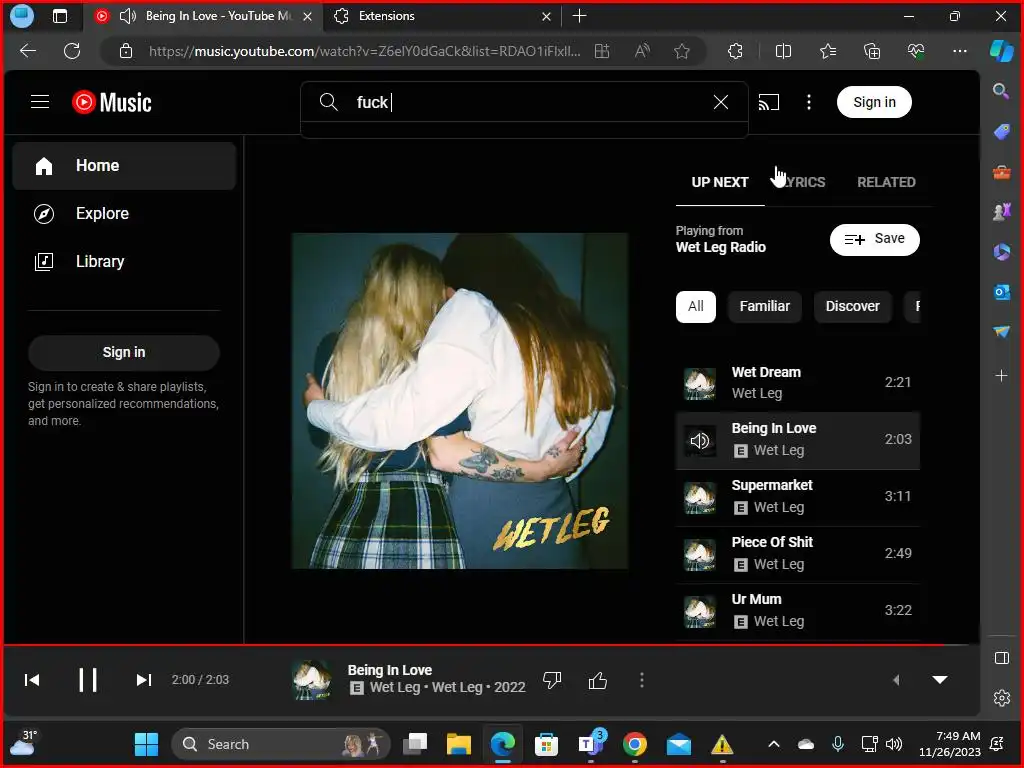The height and width of the screenshot is (768, 1024).
Task: Open Library in sidebar
Action: pyautogui.click(x=124, y=261)
